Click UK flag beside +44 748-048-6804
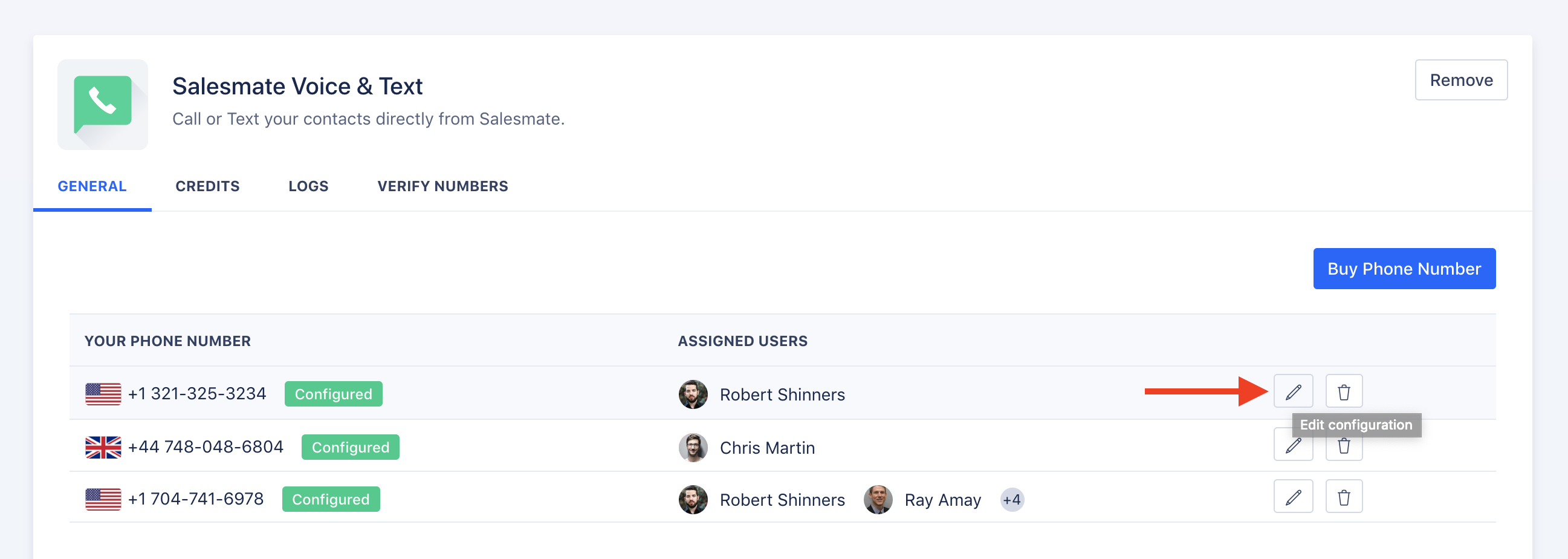 103,448
